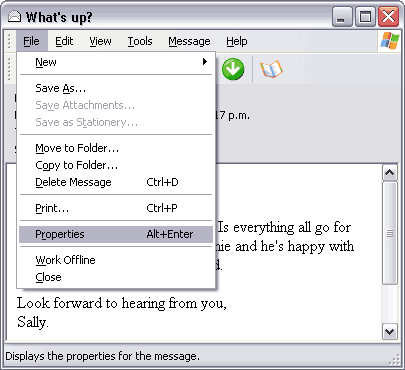Expand the New submenu
This screenshot has height=370, width=405.
pyautogui.click(x=116, y=62)
